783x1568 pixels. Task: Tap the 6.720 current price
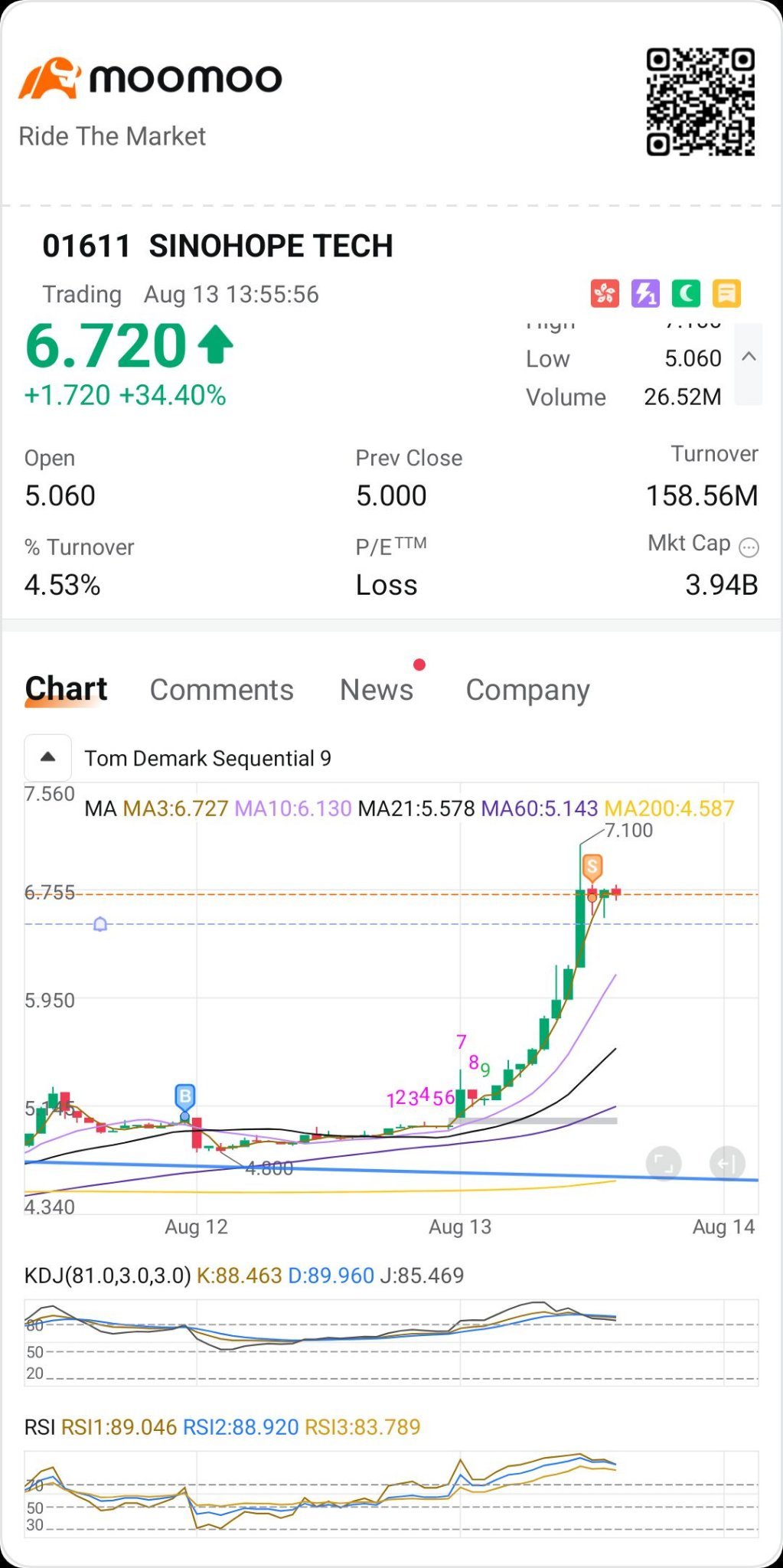click(106, 345)
